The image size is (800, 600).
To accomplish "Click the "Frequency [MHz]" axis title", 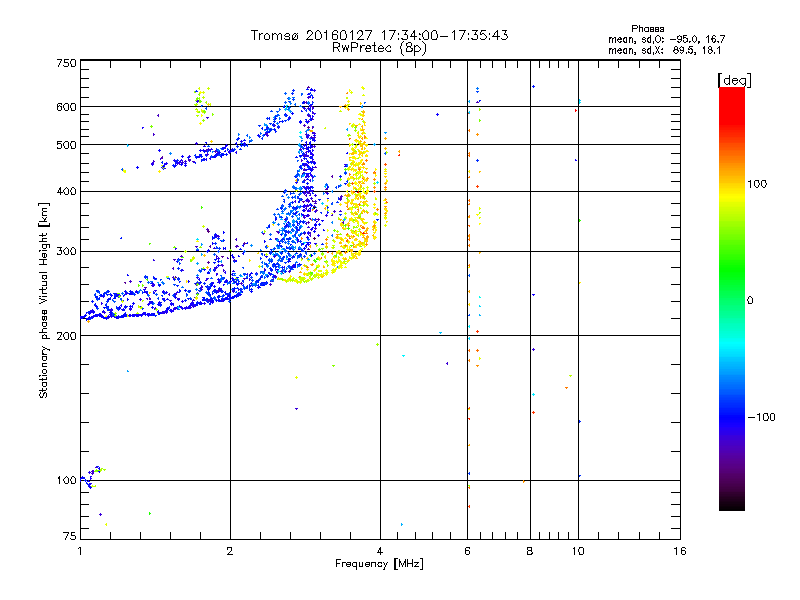I will (x=379, y=564).
